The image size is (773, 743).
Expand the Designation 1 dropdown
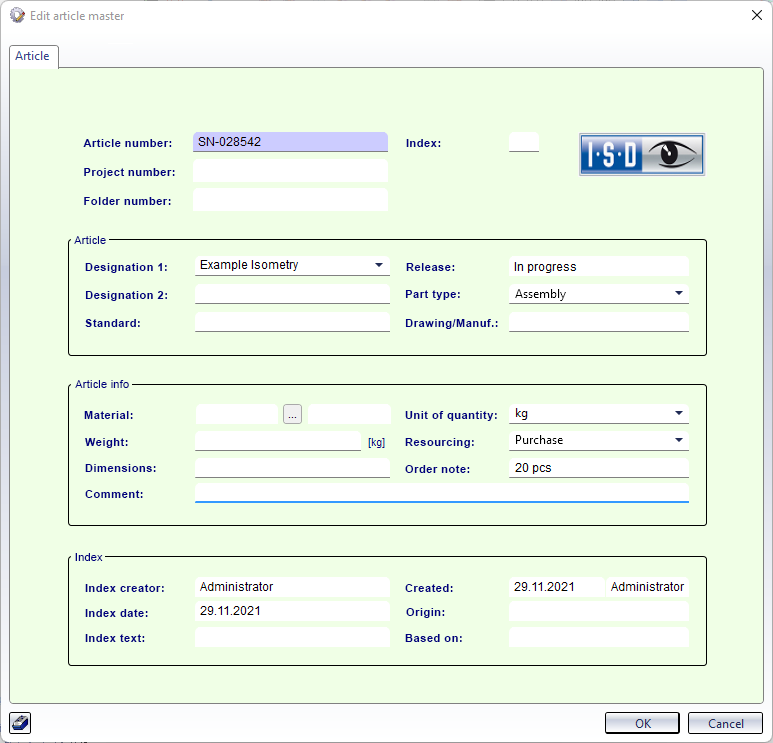[x=379, y=266]
